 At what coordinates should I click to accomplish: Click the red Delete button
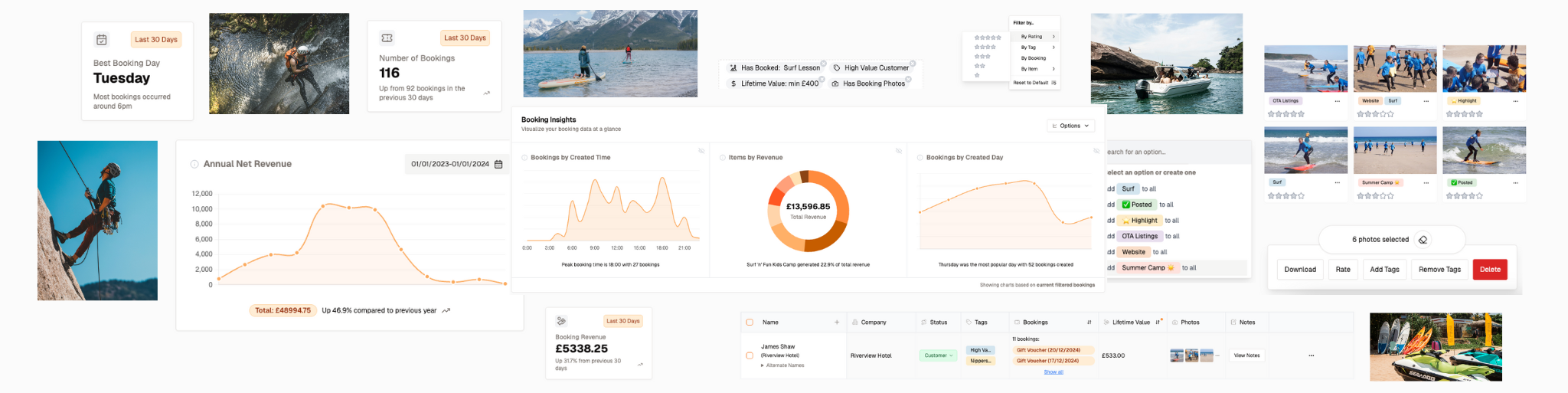click(1489, 270)
